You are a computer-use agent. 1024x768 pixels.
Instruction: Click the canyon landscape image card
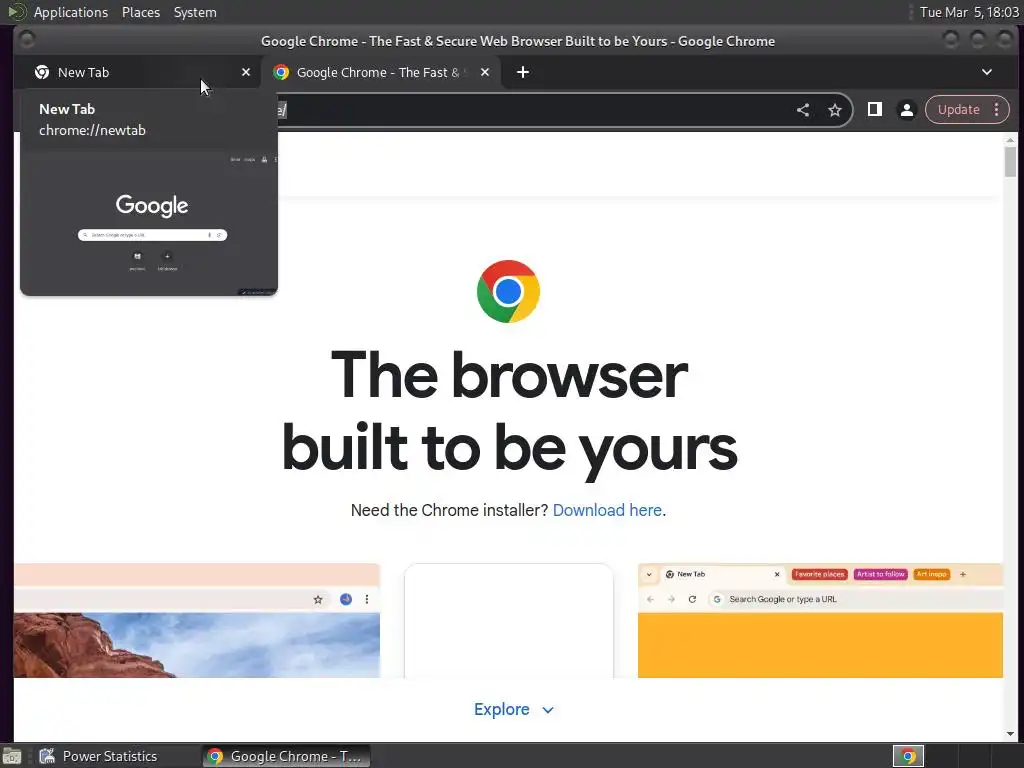coord(197,620)
